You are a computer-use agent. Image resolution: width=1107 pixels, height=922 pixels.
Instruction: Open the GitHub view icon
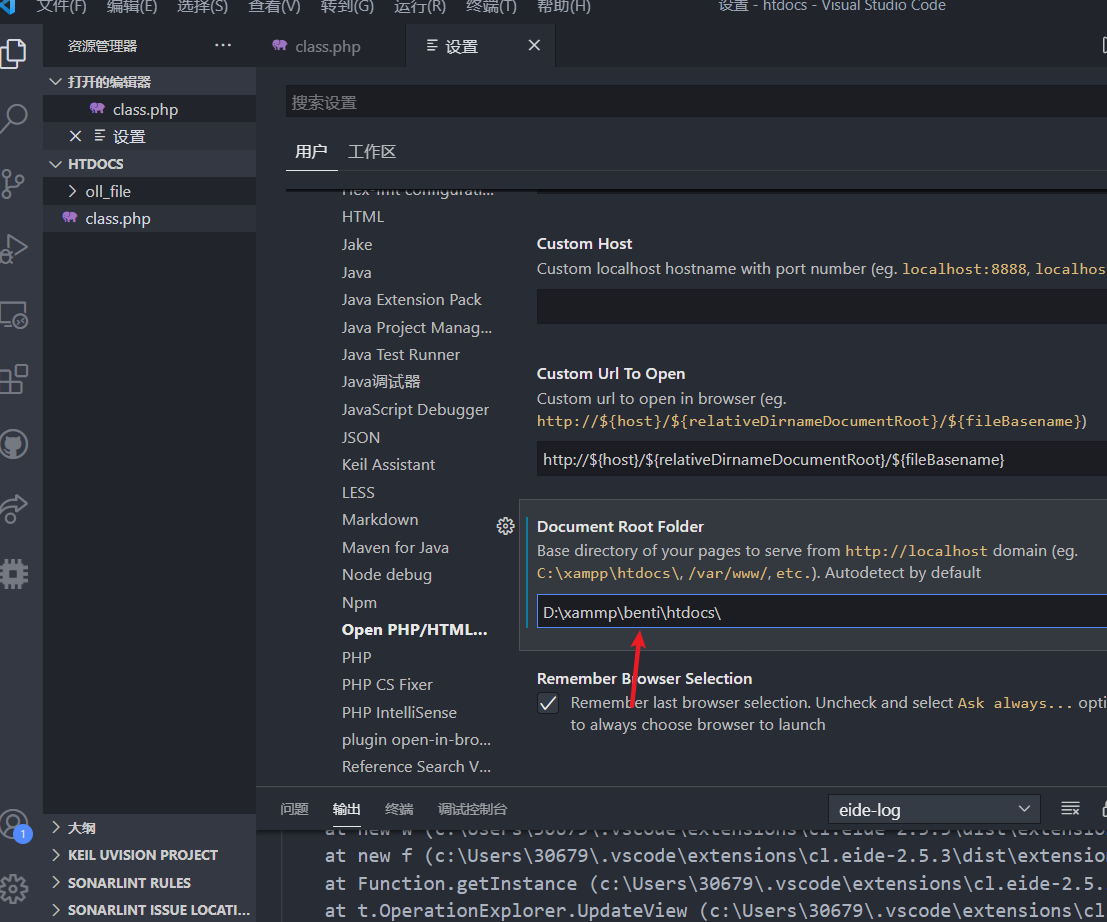(x=14, y=445)
